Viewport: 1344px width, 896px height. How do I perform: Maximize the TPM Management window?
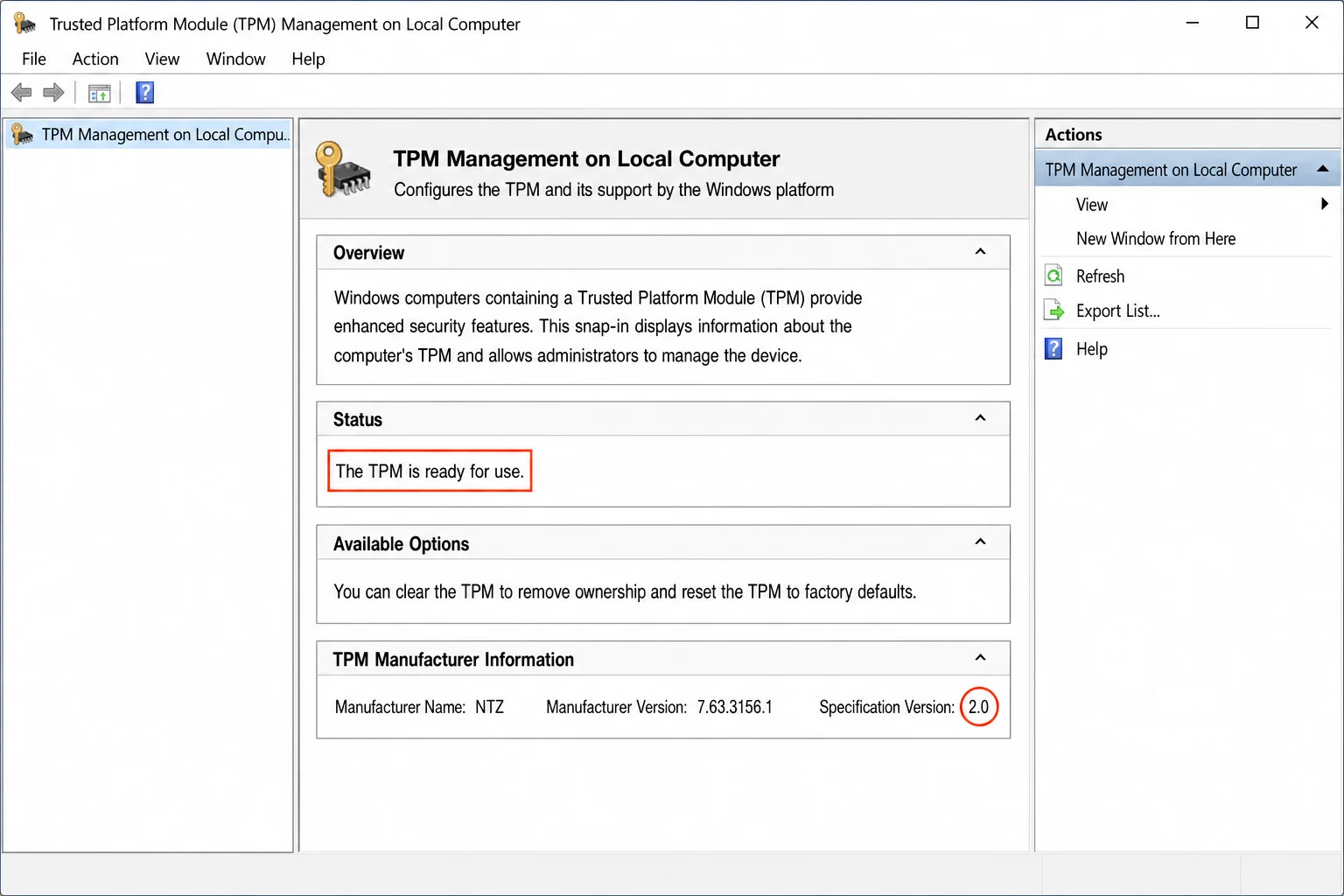1252,23
